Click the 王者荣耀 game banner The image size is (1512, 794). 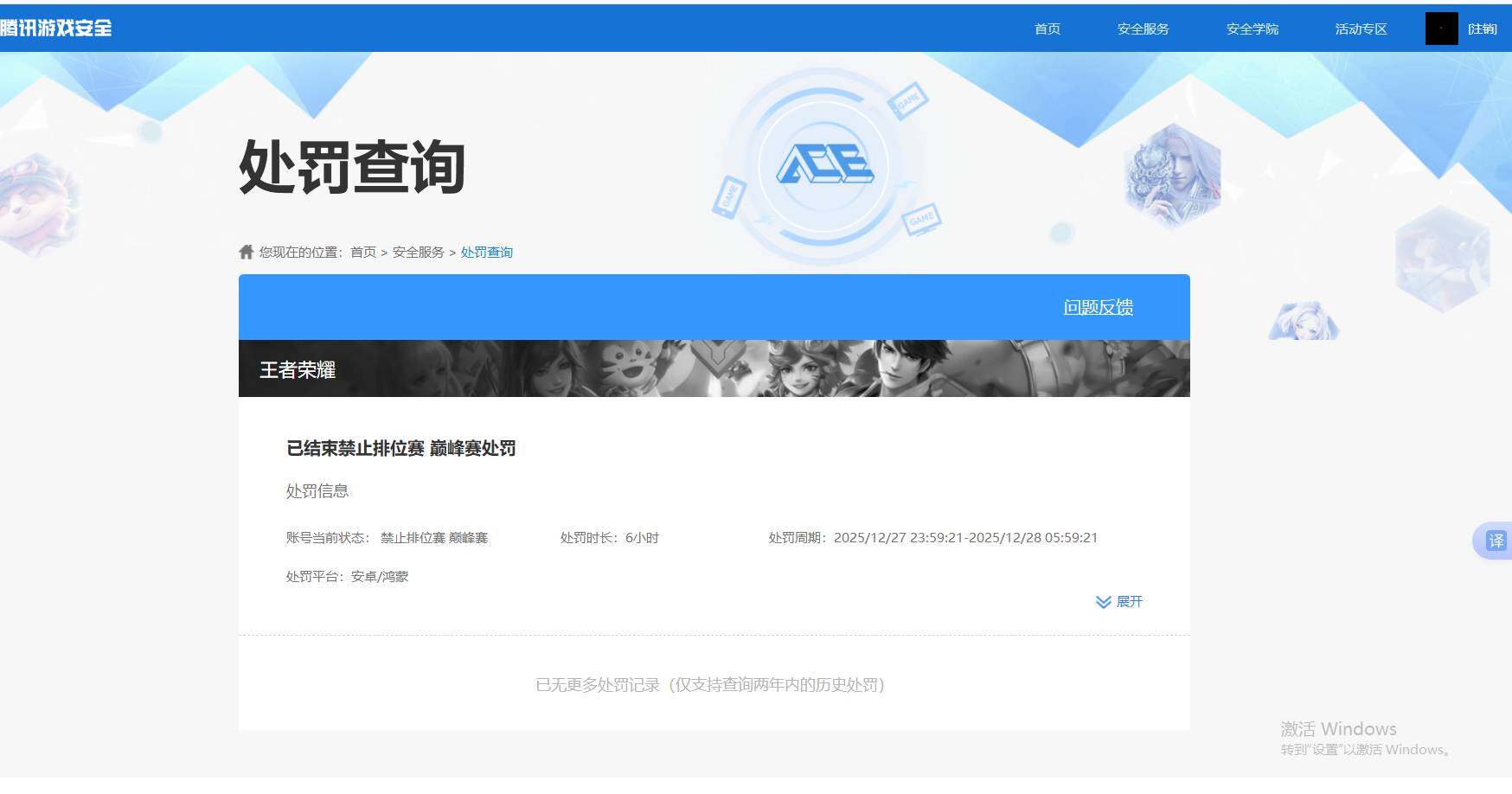[x=714, y=369]
